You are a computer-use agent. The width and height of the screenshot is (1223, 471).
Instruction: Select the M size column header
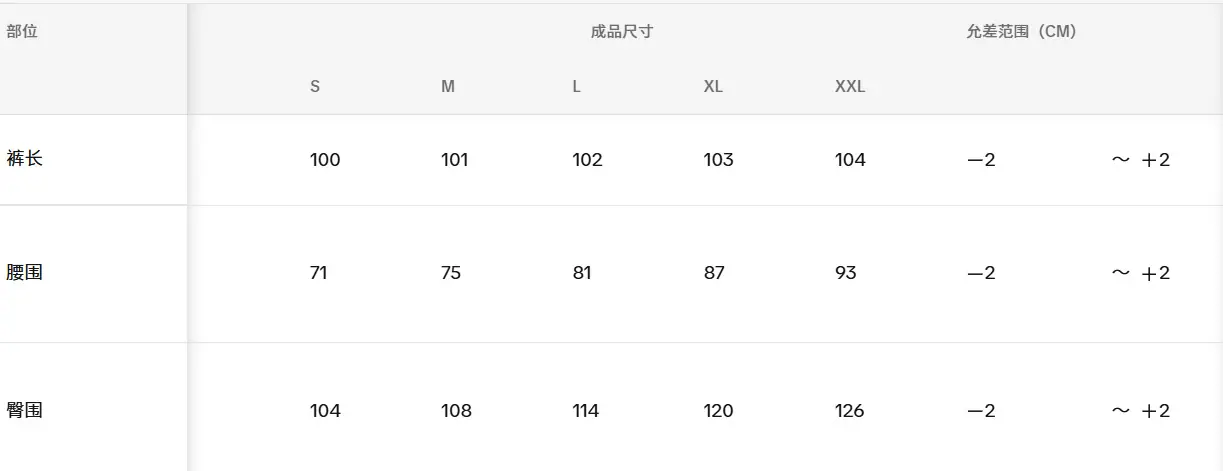tap(448, 87)
